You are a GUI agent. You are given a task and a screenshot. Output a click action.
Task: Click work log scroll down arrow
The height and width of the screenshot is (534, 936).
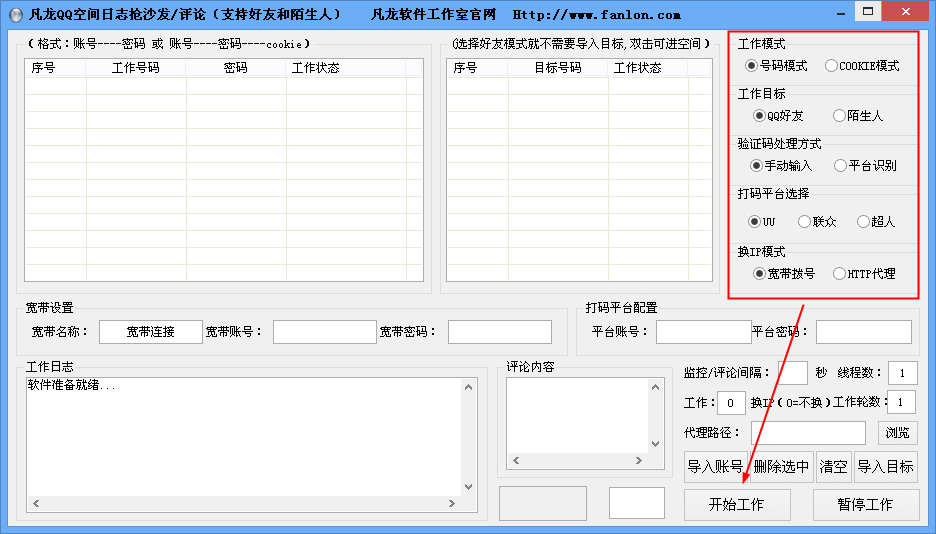[x=469, y=487]
